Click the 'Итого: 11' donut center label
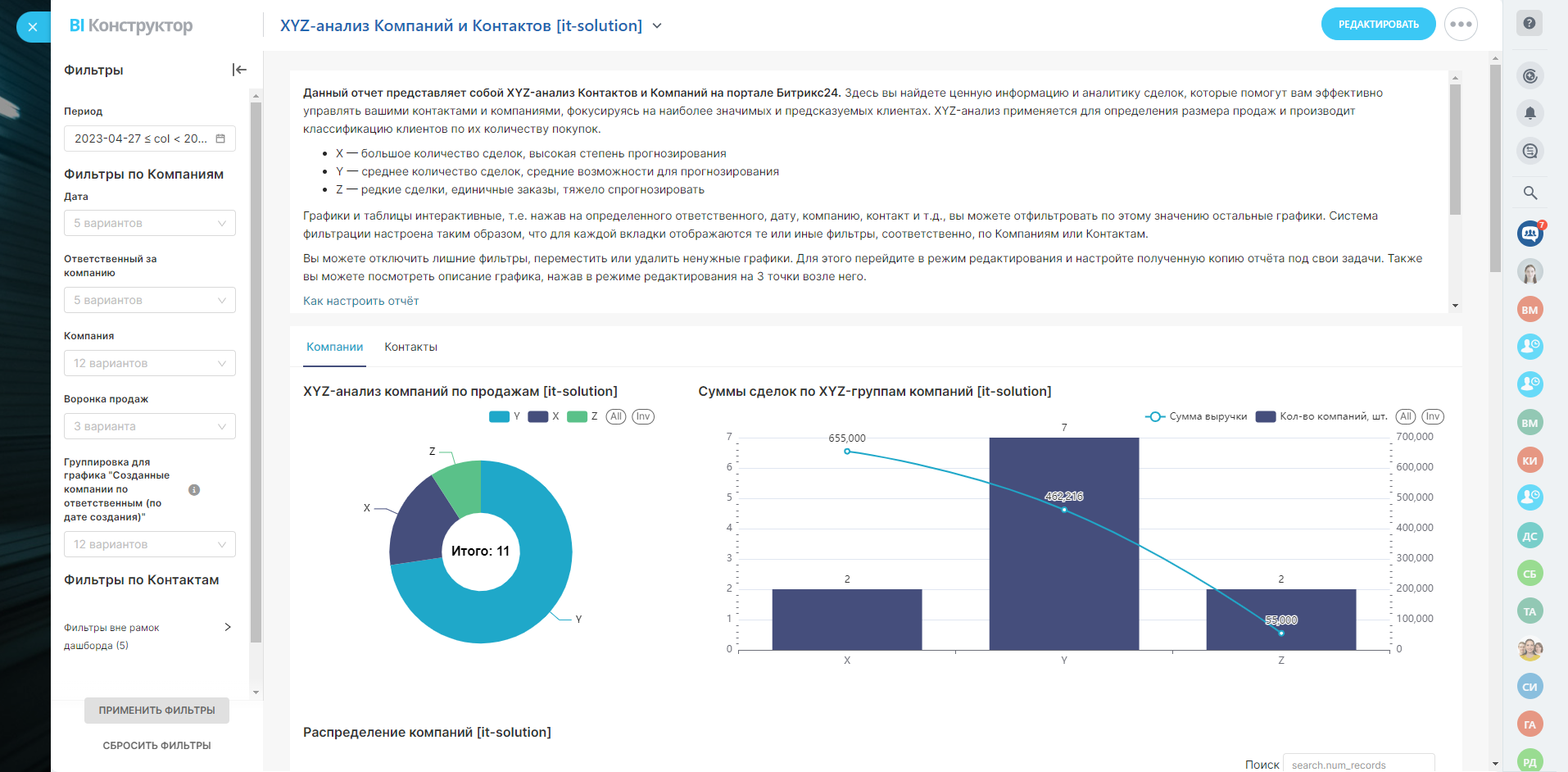The image size is (1568, 772). (x=480, y=551)
